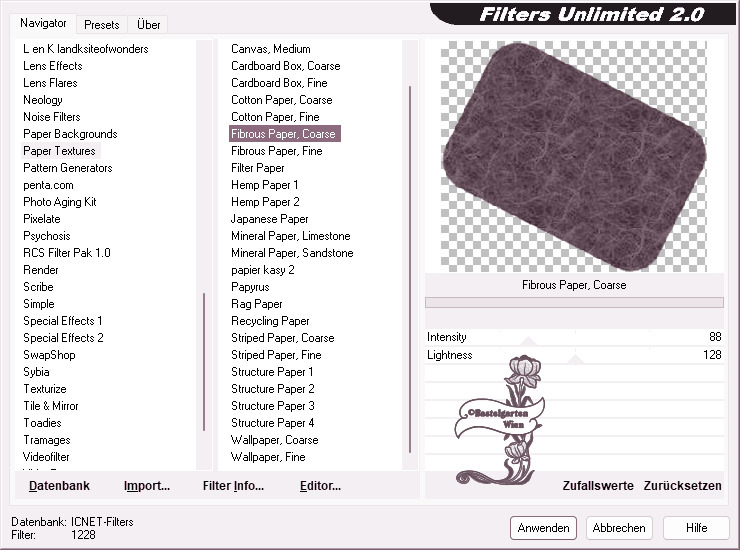Open Filter Info... dialog

(233, 486)
